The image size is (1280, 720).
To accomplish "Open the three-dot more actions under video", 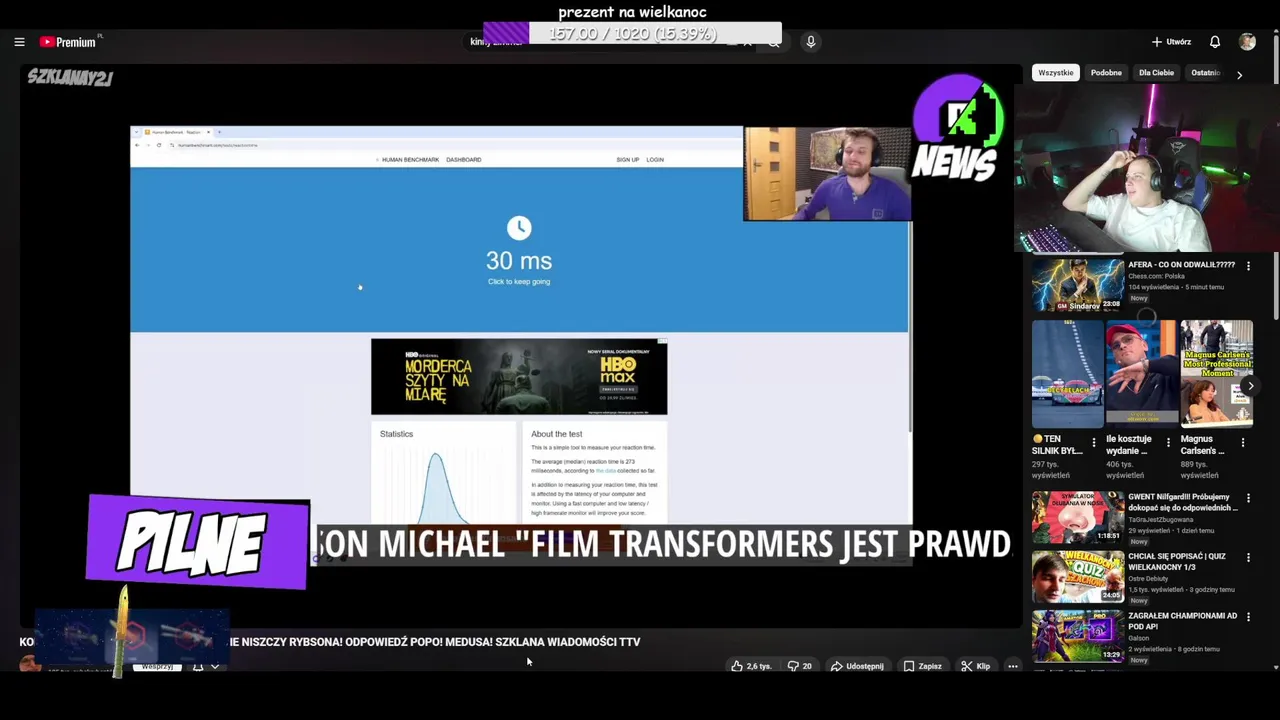I will point(1013,666).
